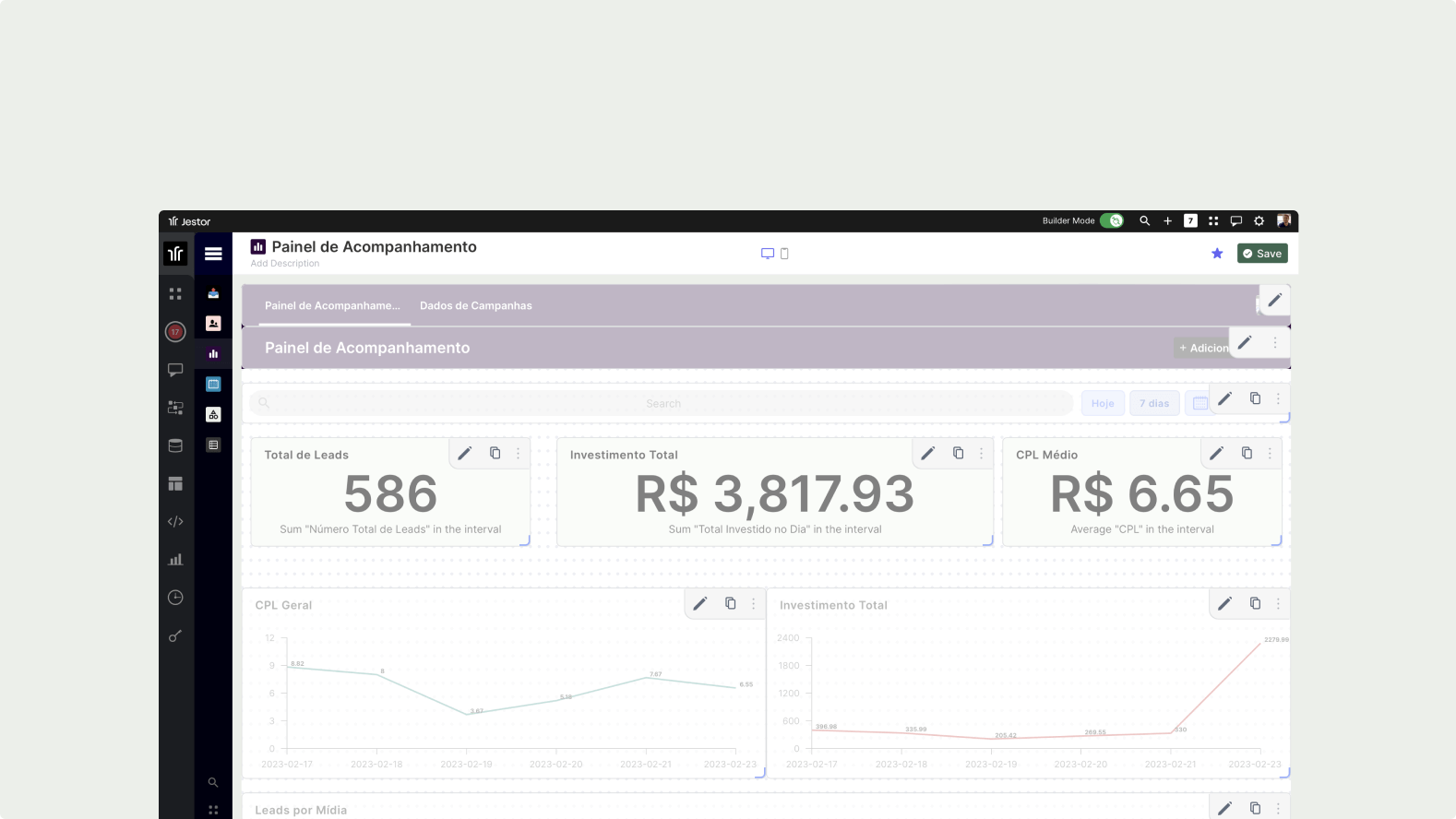Screen dimensions: 1456x819
Task: Switch to desktop preview mode
Action: (768, 254)
